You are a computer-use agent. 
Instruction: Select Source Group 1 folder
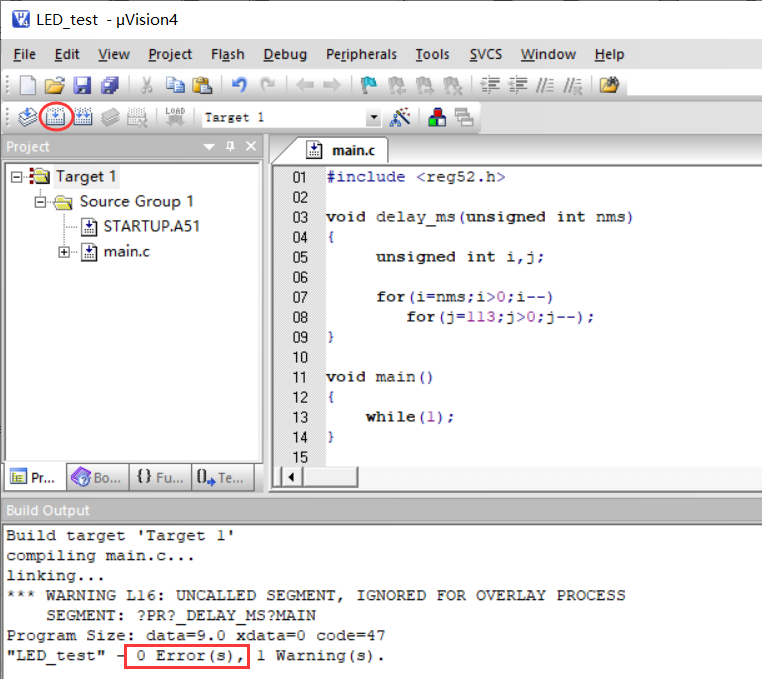(x=137, y=201)
